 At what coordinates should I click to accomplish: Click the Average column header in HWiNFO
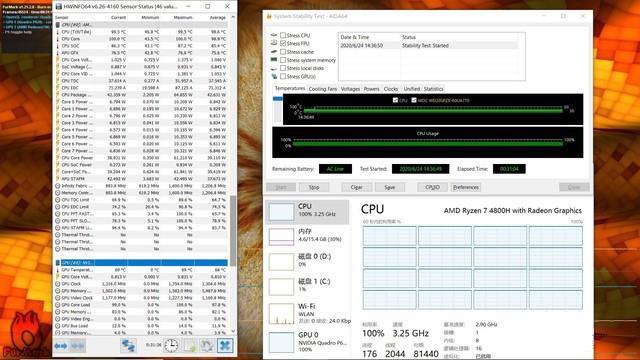[218, 18]
